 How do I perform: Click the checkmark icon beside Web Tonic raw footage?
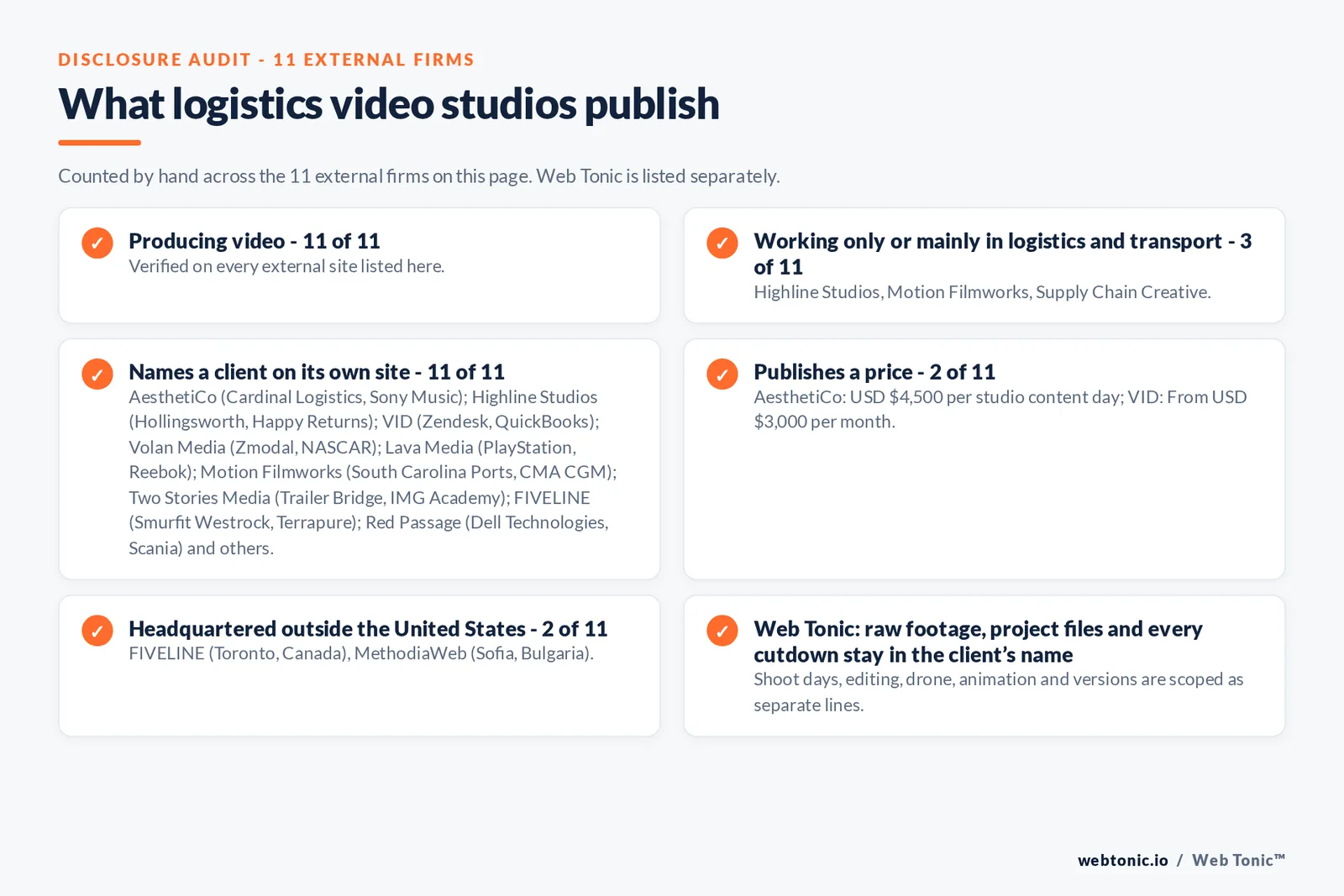click(722, 631)
